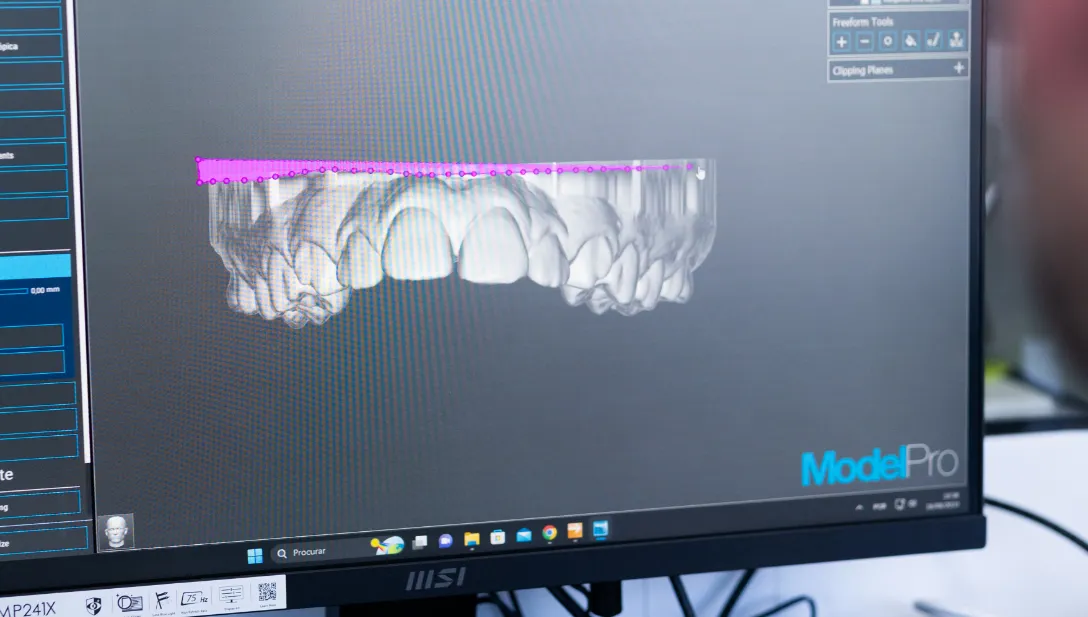Expand the Clipping Planes panel

[959, 67]
